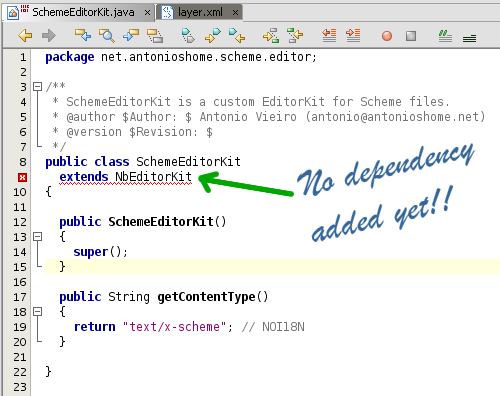
Task: Toggle the highlight search toolbar icon
Action: coord(155,36)
